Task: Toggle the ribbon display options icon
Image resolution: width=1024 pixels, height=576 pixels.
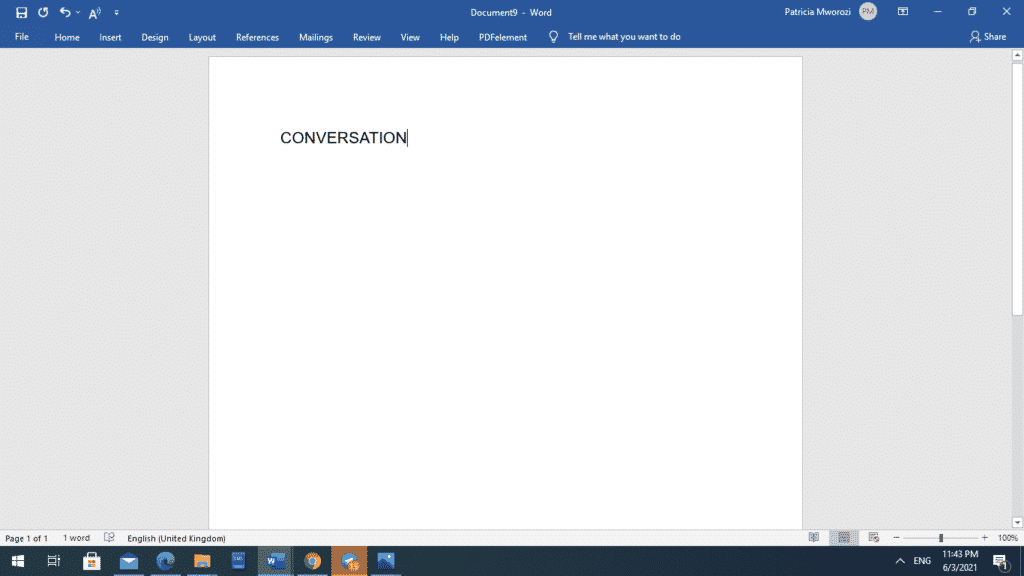Action: [x=901, y=10]
